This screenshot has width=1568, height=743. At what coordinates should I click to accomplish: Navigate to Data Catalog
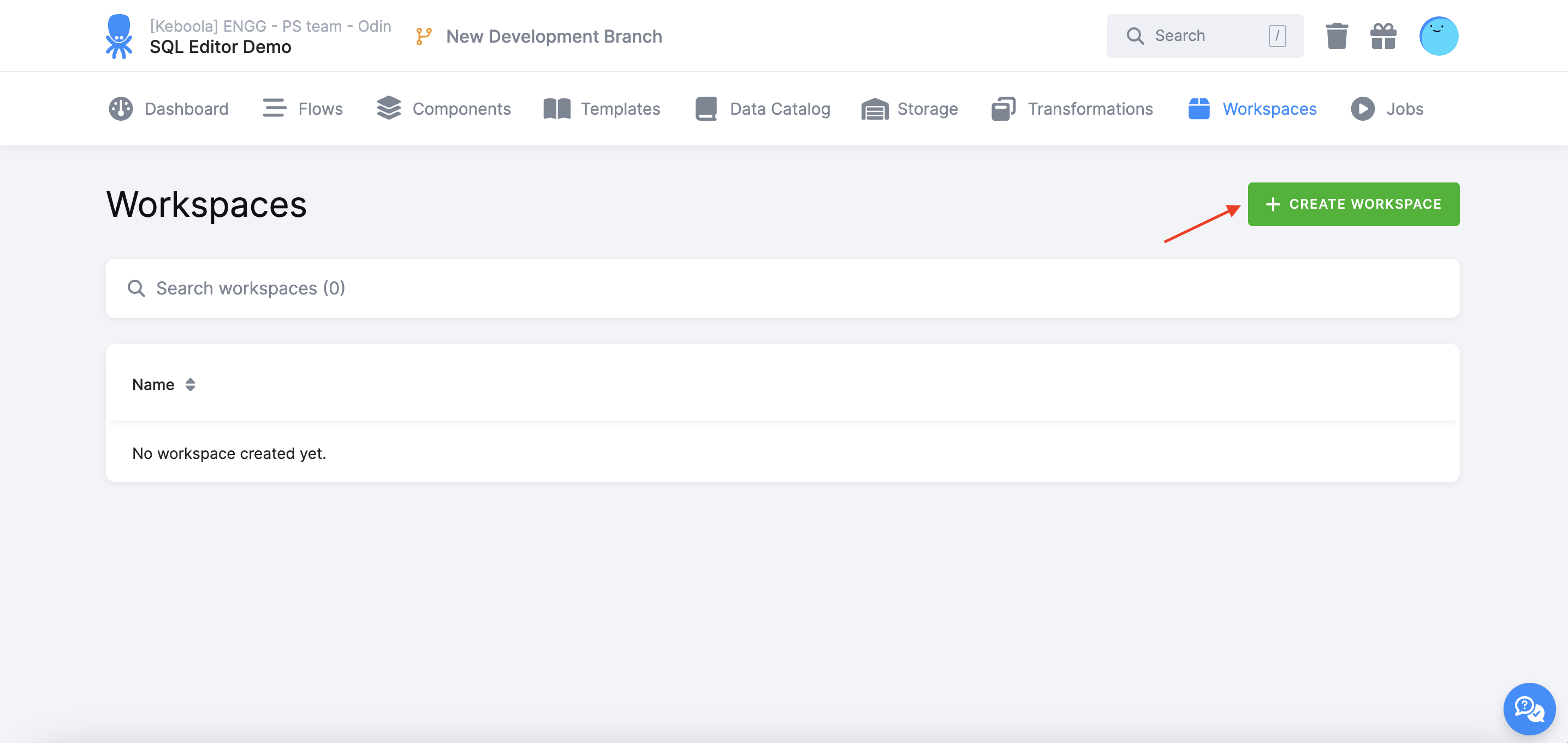tap(763, 109)
